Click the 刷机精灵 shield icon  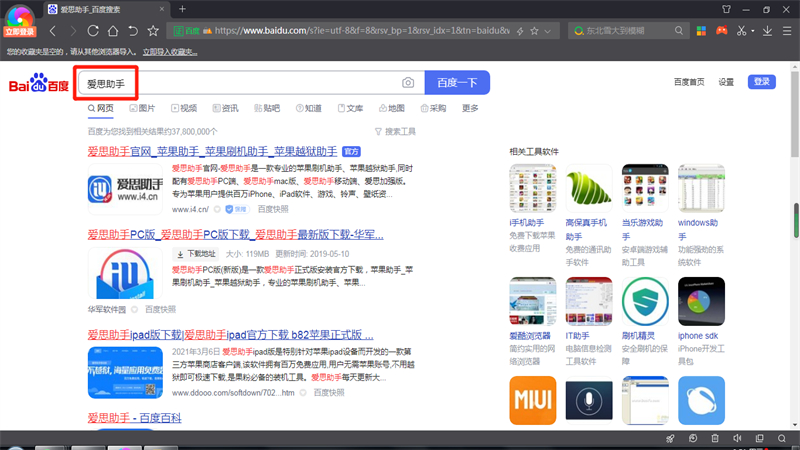click(645, 302)
